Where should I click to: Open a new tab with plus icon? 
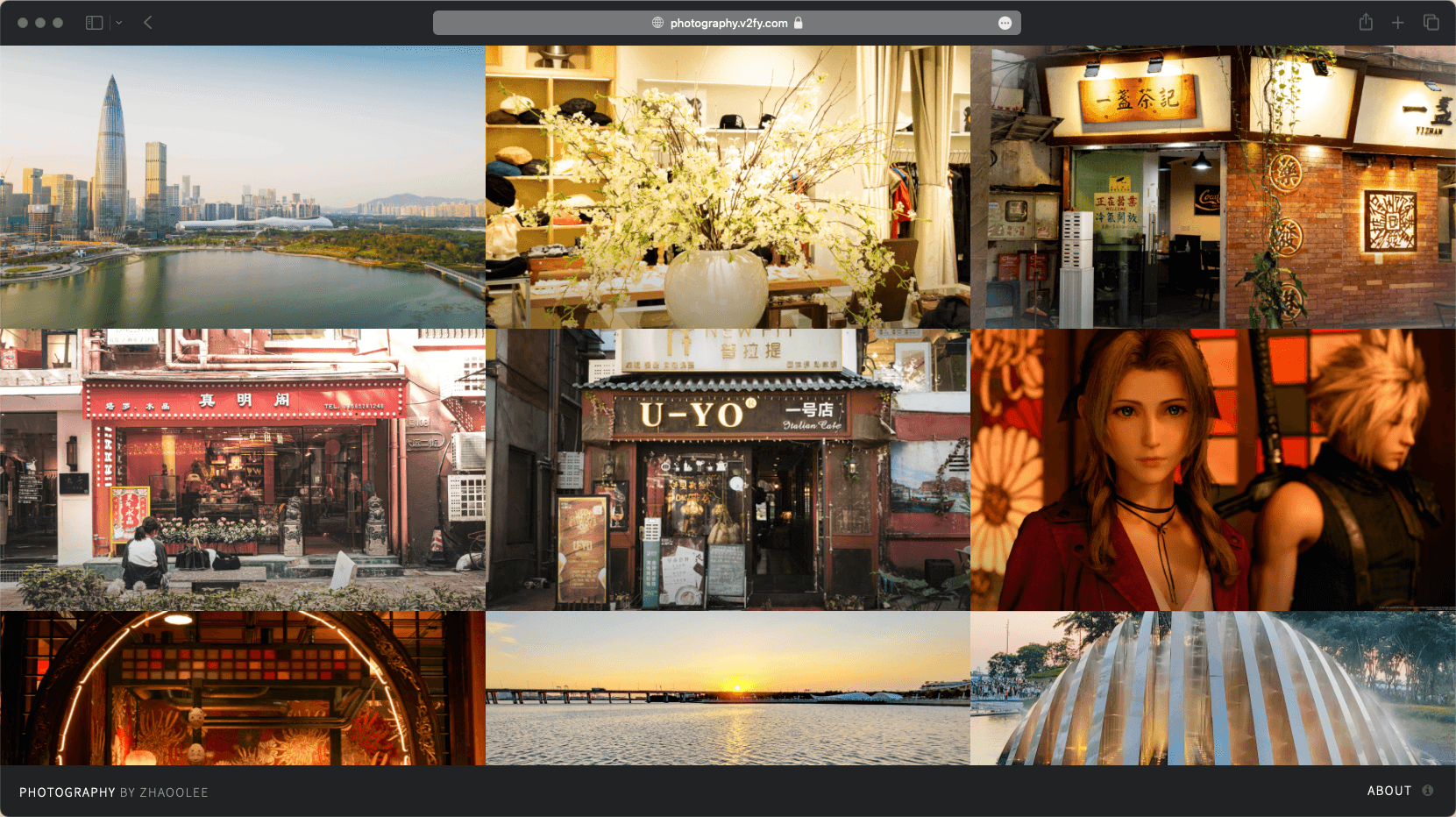coord(1398,23)
